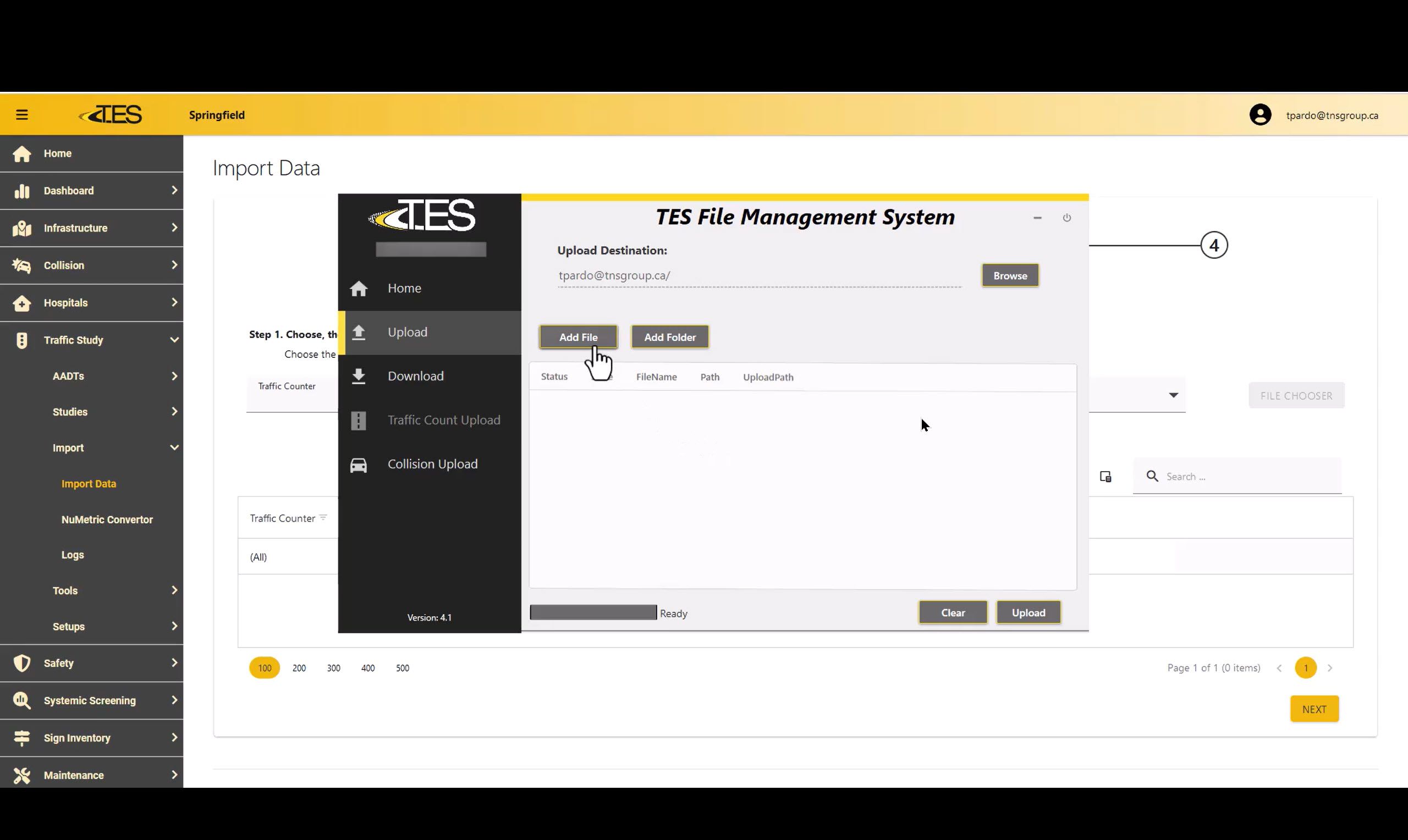Click the Systemic Screening magnifier icon
The width and height of the screenshot is (1408, 840).
[21, 701]
